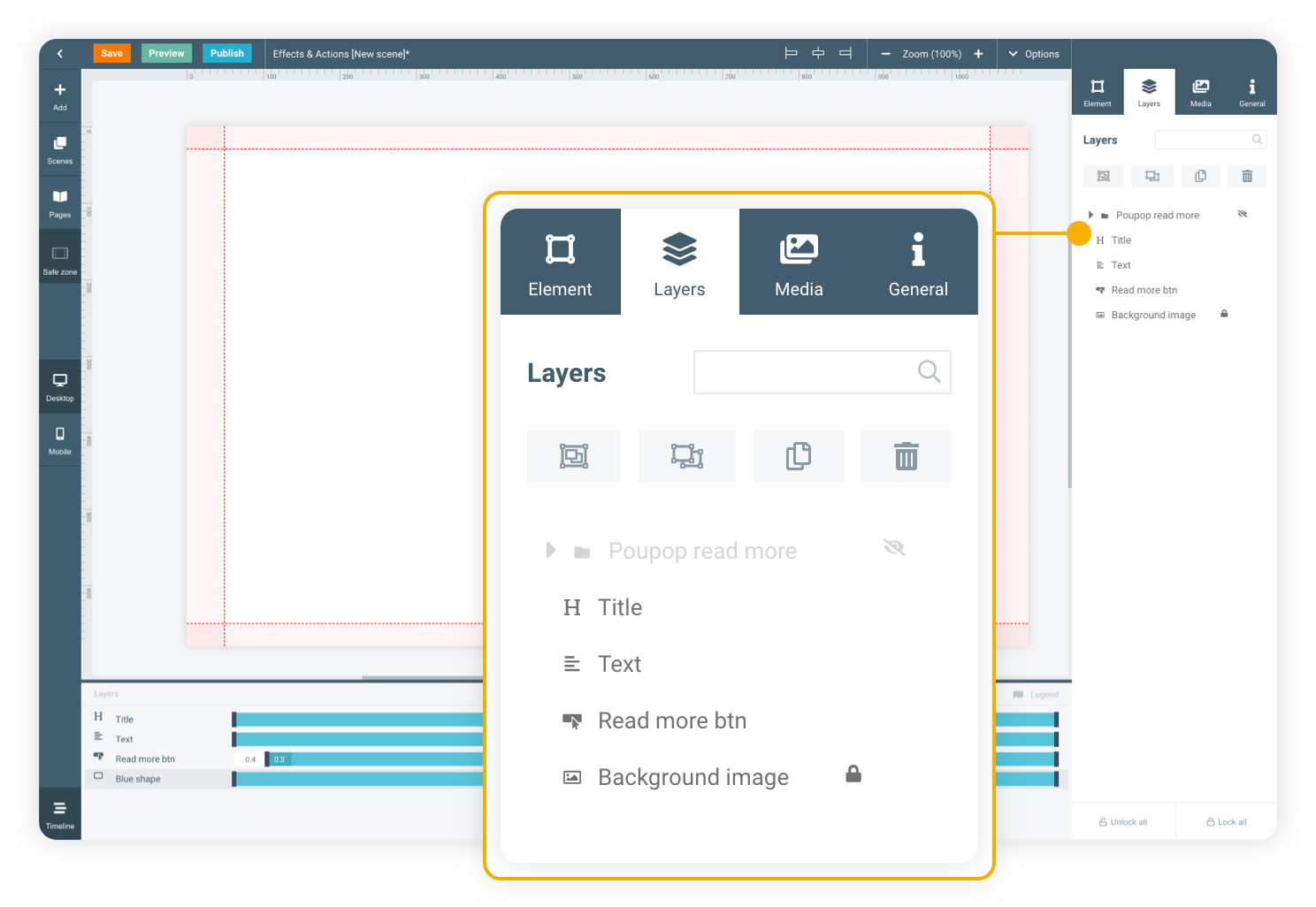Viewport: 1316px width, 907px height.
Task: Select small Title layer in right sidebar
Action: click(1121, 240)
